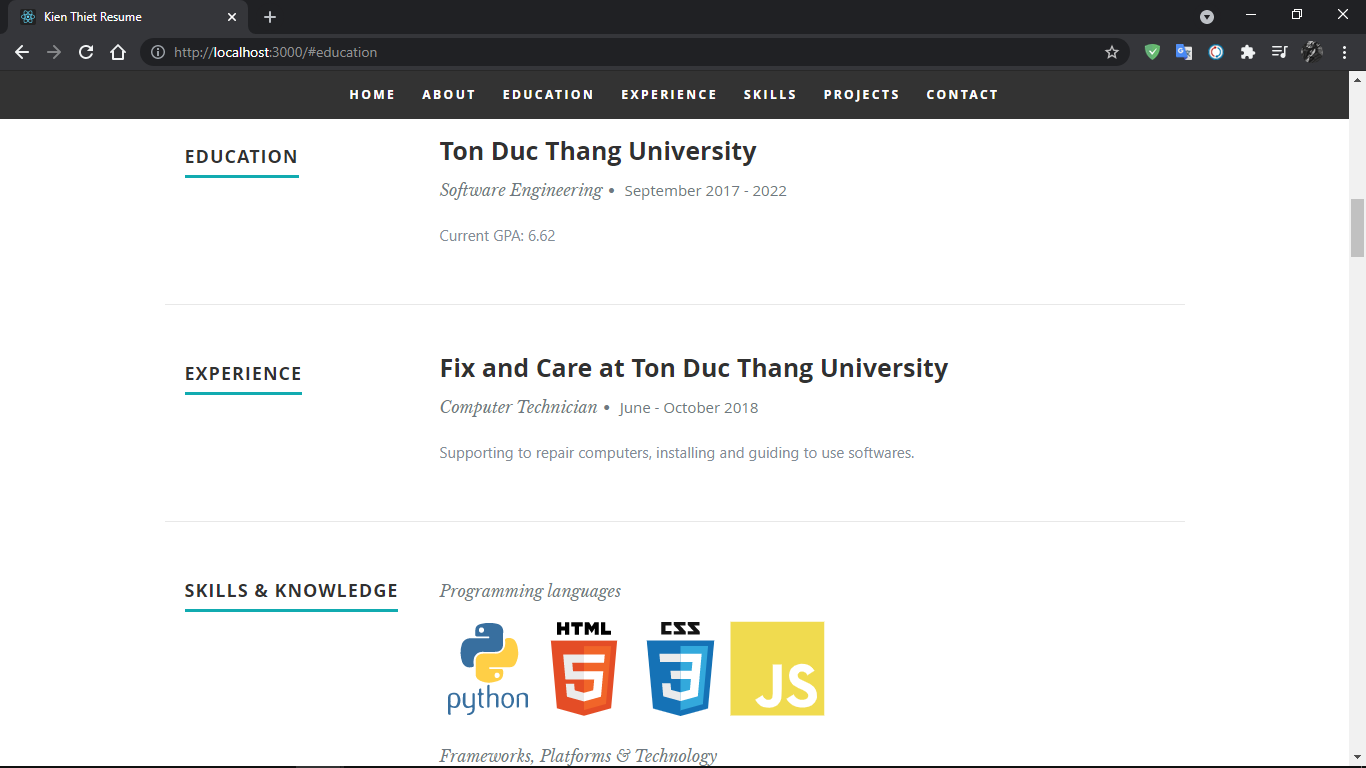Click the Python logo icon

click(x=487, y=668)
